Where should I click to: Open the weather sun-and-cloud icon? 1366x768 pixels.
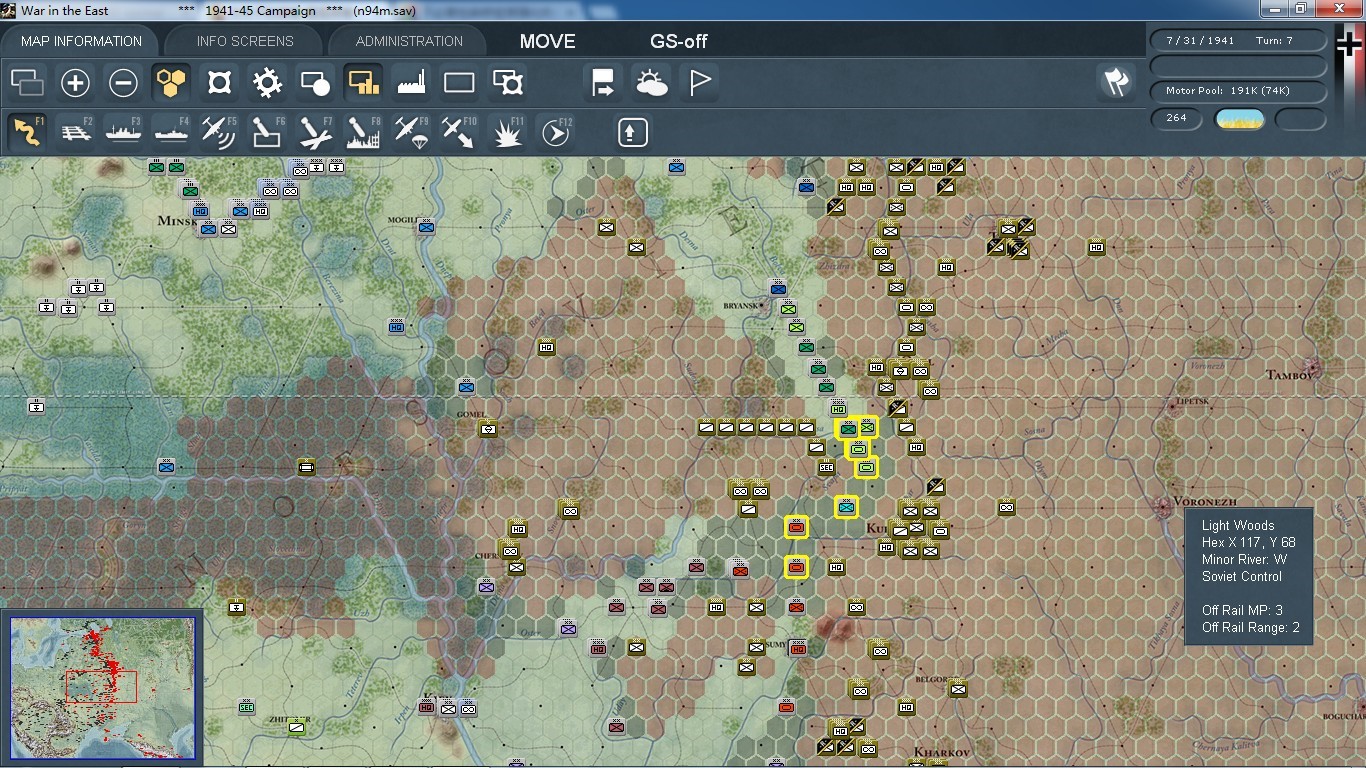651,83
